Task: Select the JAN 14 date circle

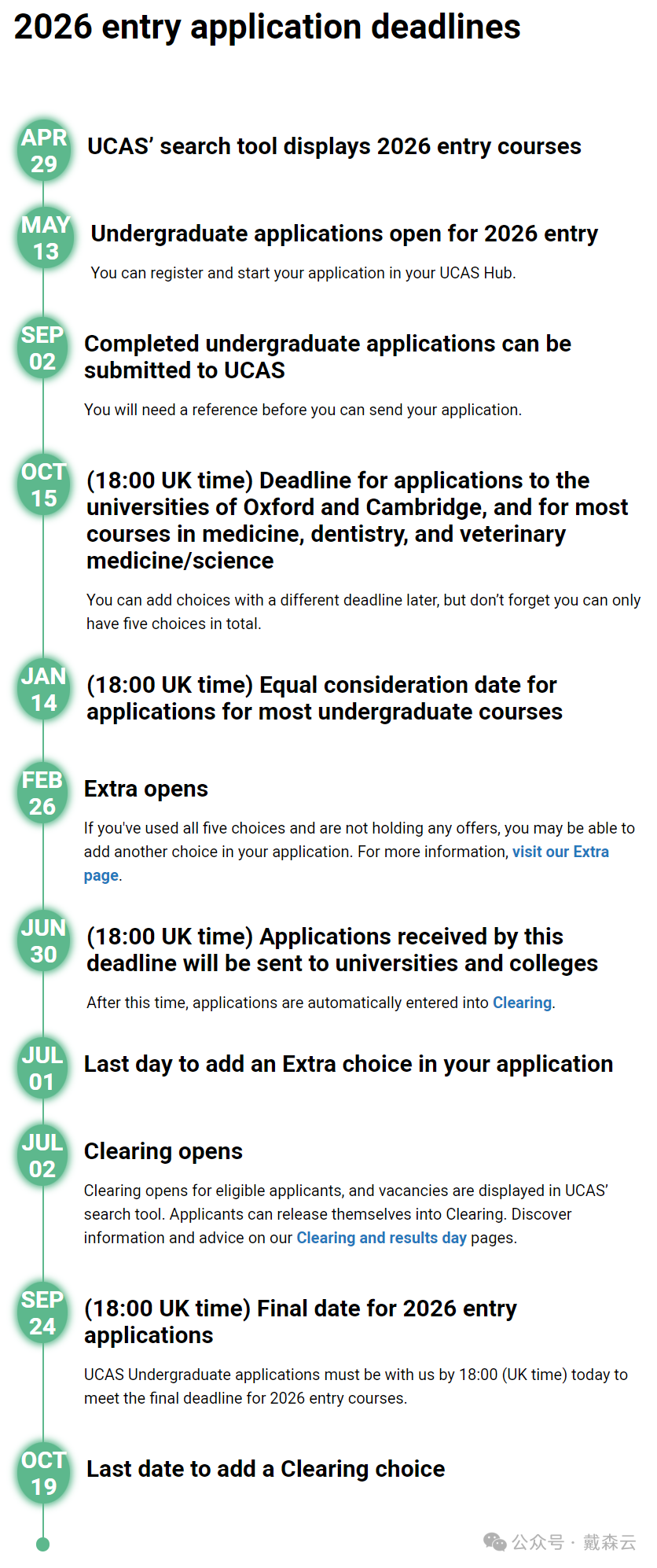Action: (x=43, y=689)
